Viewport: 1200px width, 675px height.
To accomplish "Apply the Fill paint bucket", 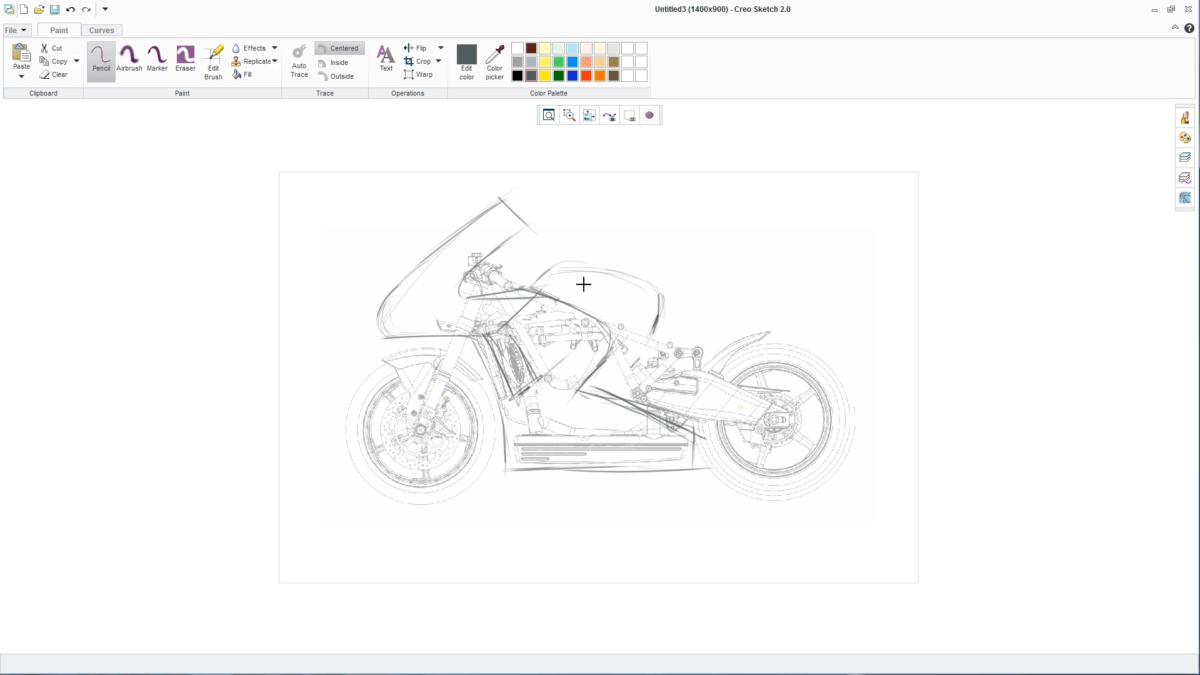I will pyautogui.click(x=242, y=74).
